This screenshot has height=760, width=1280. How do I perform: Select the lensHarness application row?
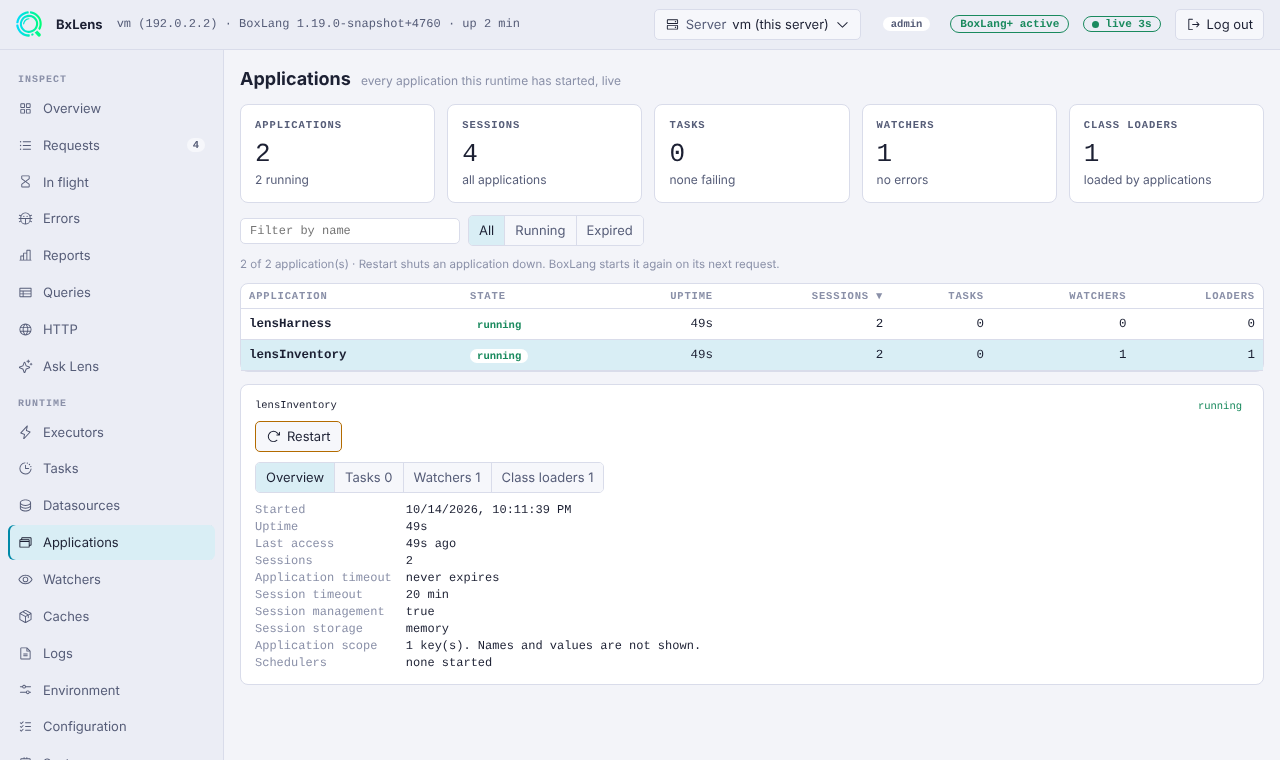pyautogui.click(x=752, y=324)
